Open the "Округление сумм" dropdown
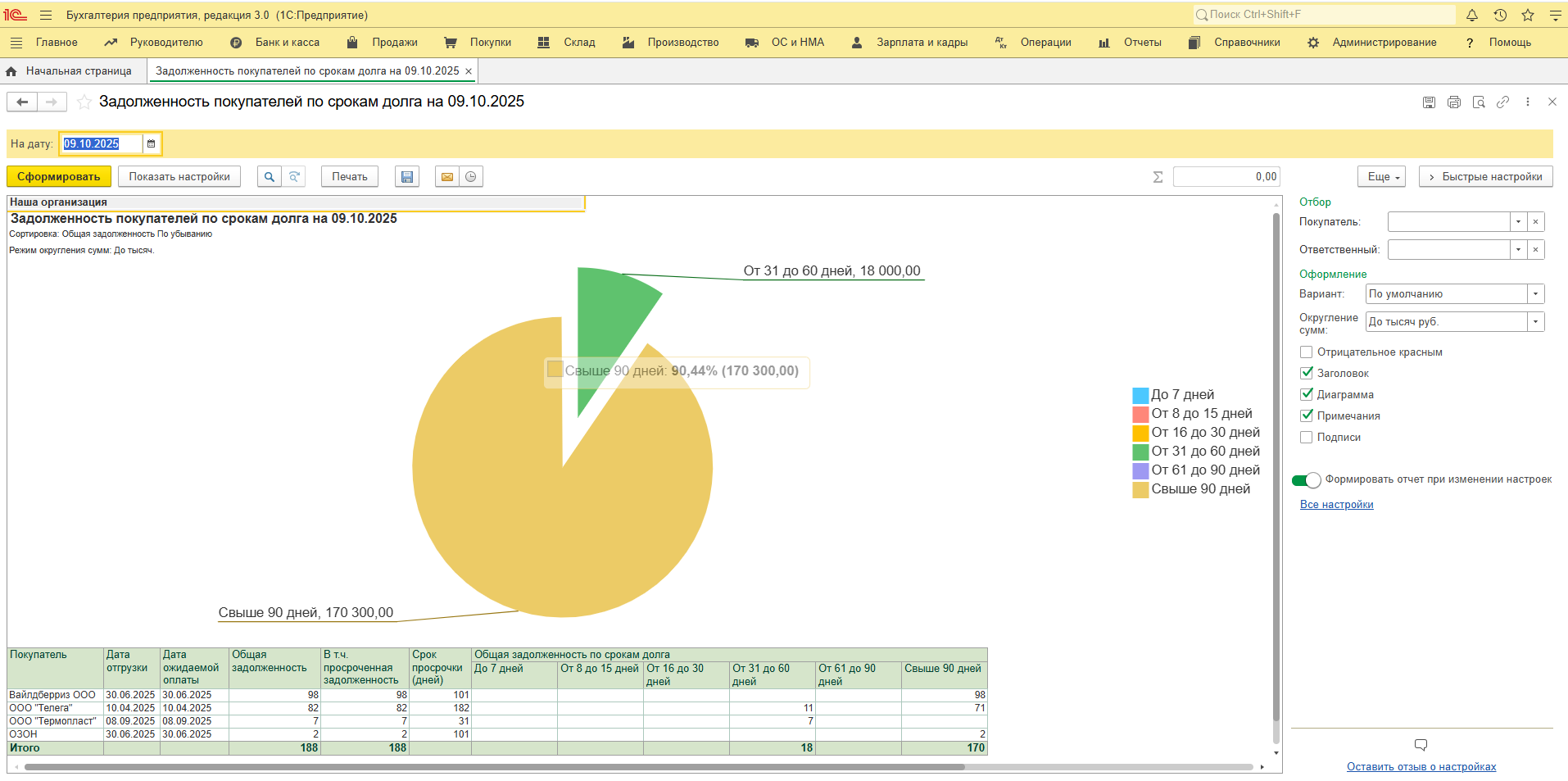The width and height of the screenshot is (1568, 781). pyautogui.click(x=1535, y=322)
